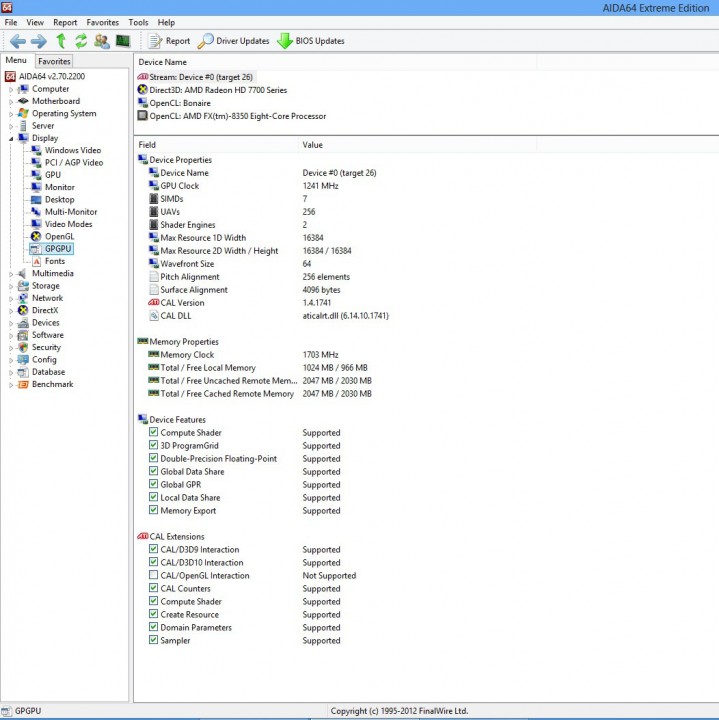Toggle Sampler checkbox
Image resolution: width=719 pixels, height=720 pixels.
pos(153,640)
